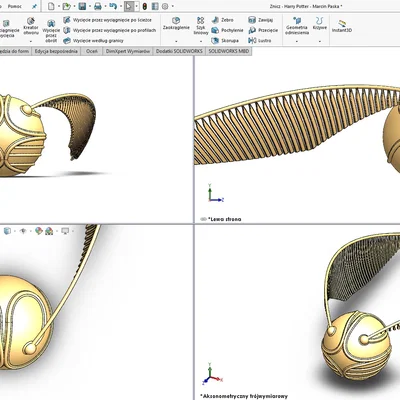Viewport: 400px width, 400px height.
Task: Click the Rebuild traffic light icon
Action: click(145, 6)
